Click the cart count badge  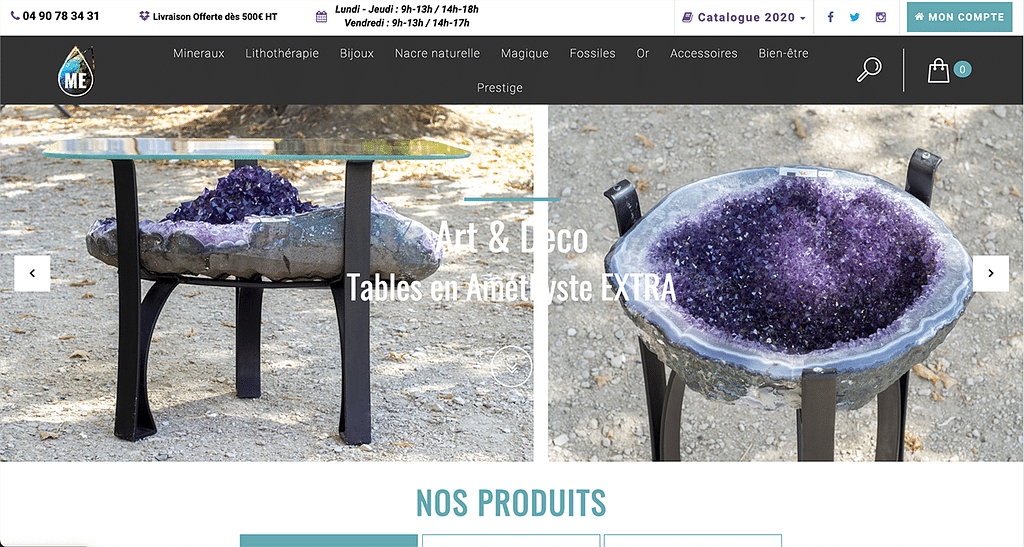(962, 69)
